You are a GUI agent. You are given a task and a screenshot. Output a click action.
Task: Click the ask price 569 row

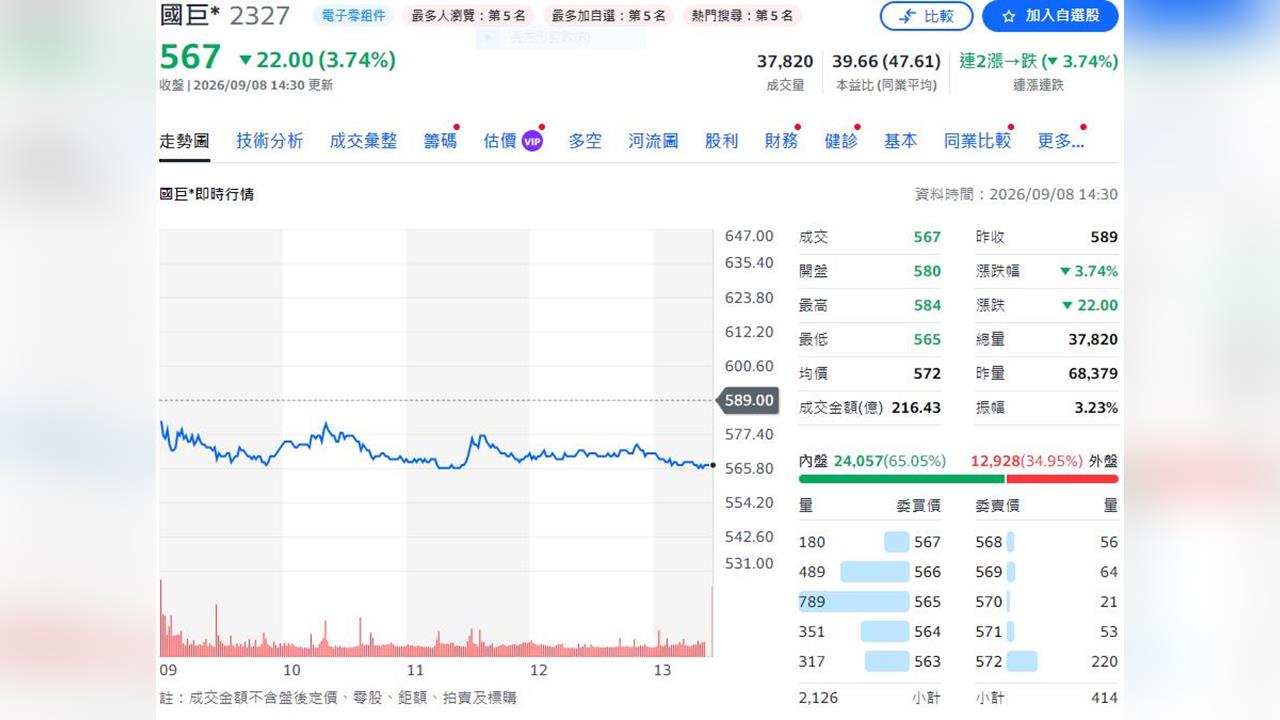[1047, 572]
